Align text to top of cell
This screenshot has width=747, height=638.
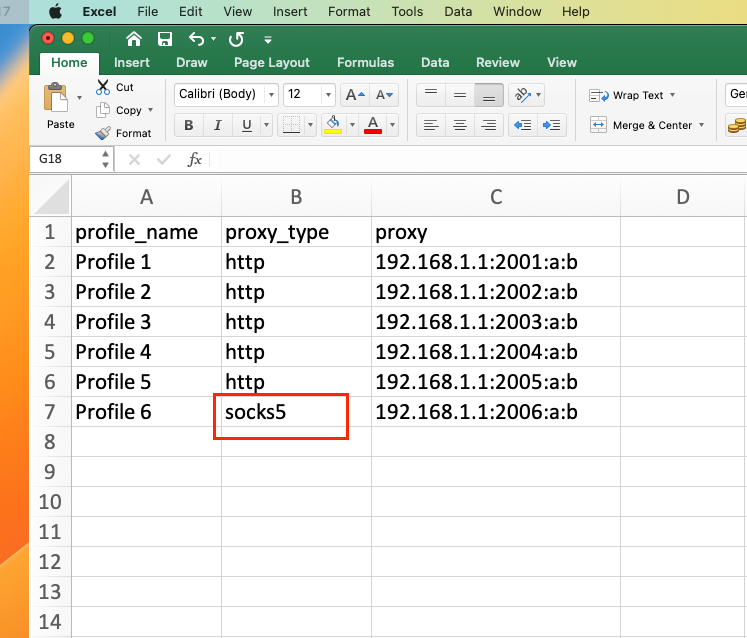431,95
